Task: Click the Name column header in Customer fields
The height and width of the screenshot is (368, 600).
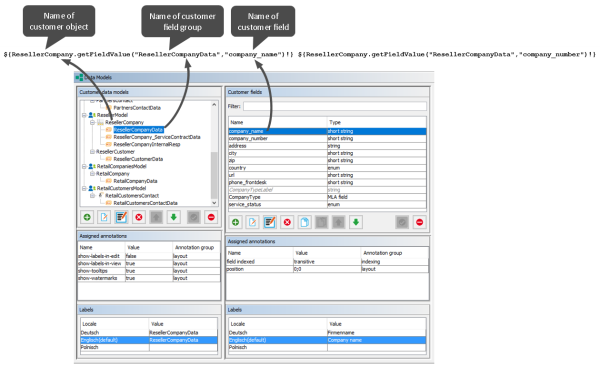Action: (278, 122)
